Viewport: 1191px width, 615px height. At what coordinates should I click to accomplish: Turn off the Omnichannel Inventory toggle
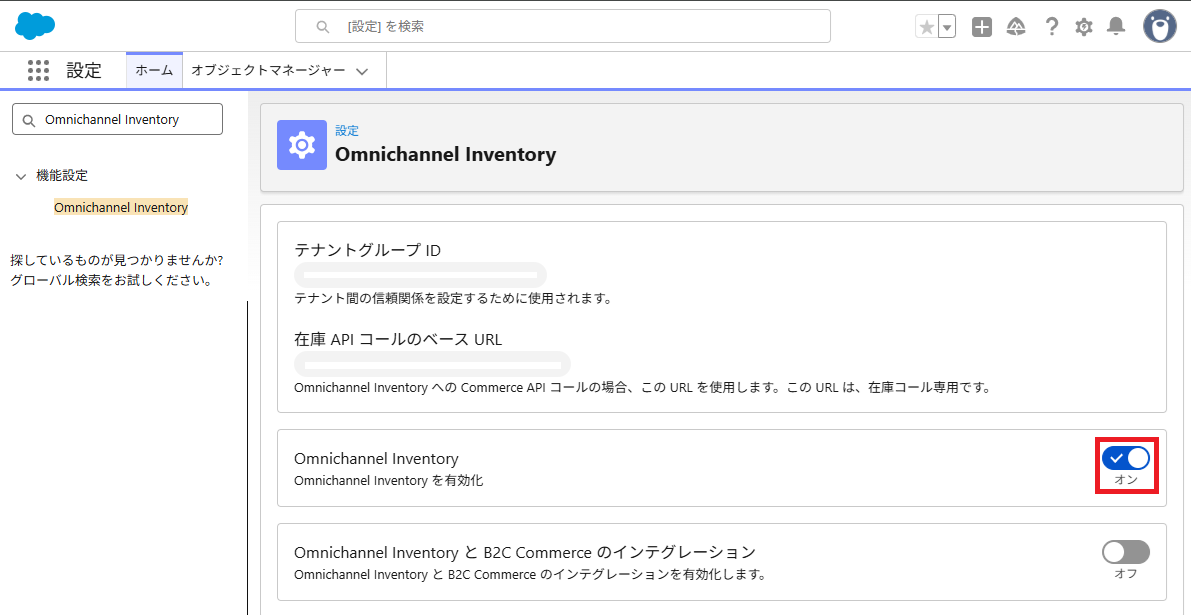[x=1126, y=458]
